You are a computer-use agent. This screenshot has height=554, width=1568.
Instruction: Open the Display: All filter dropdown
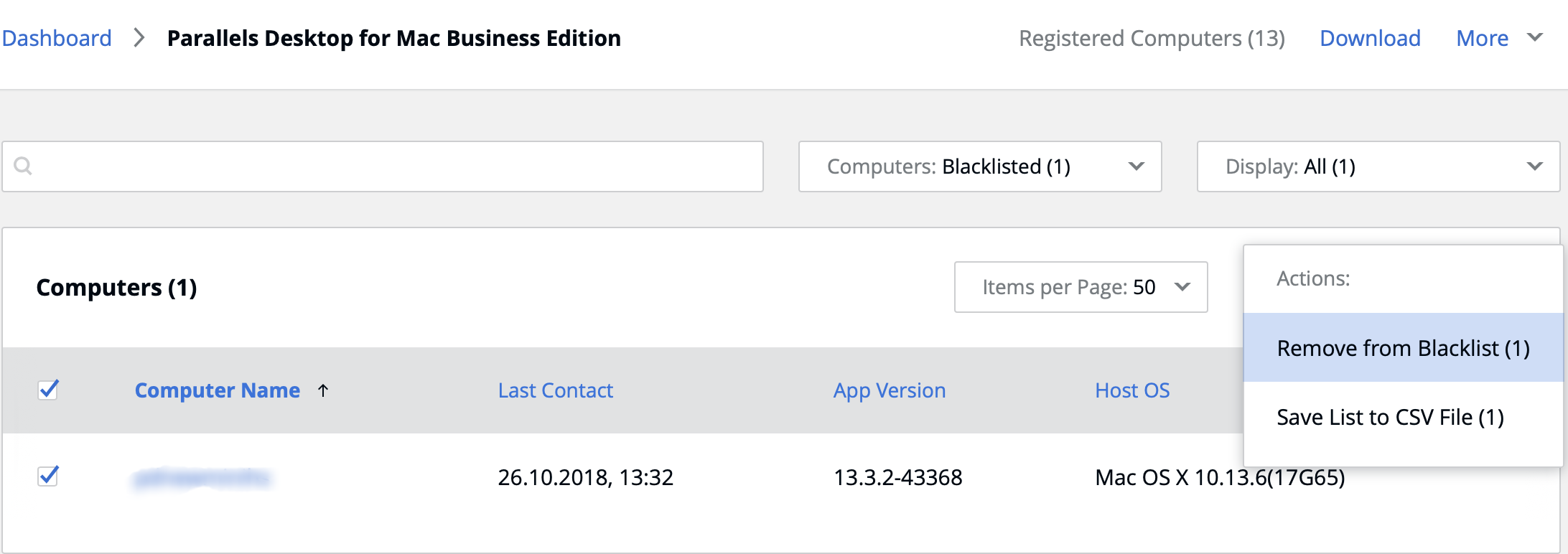[x=1378, y=166]
